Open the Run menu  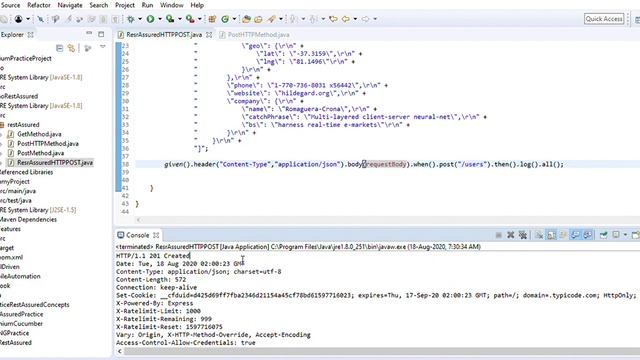click(147, 5)
